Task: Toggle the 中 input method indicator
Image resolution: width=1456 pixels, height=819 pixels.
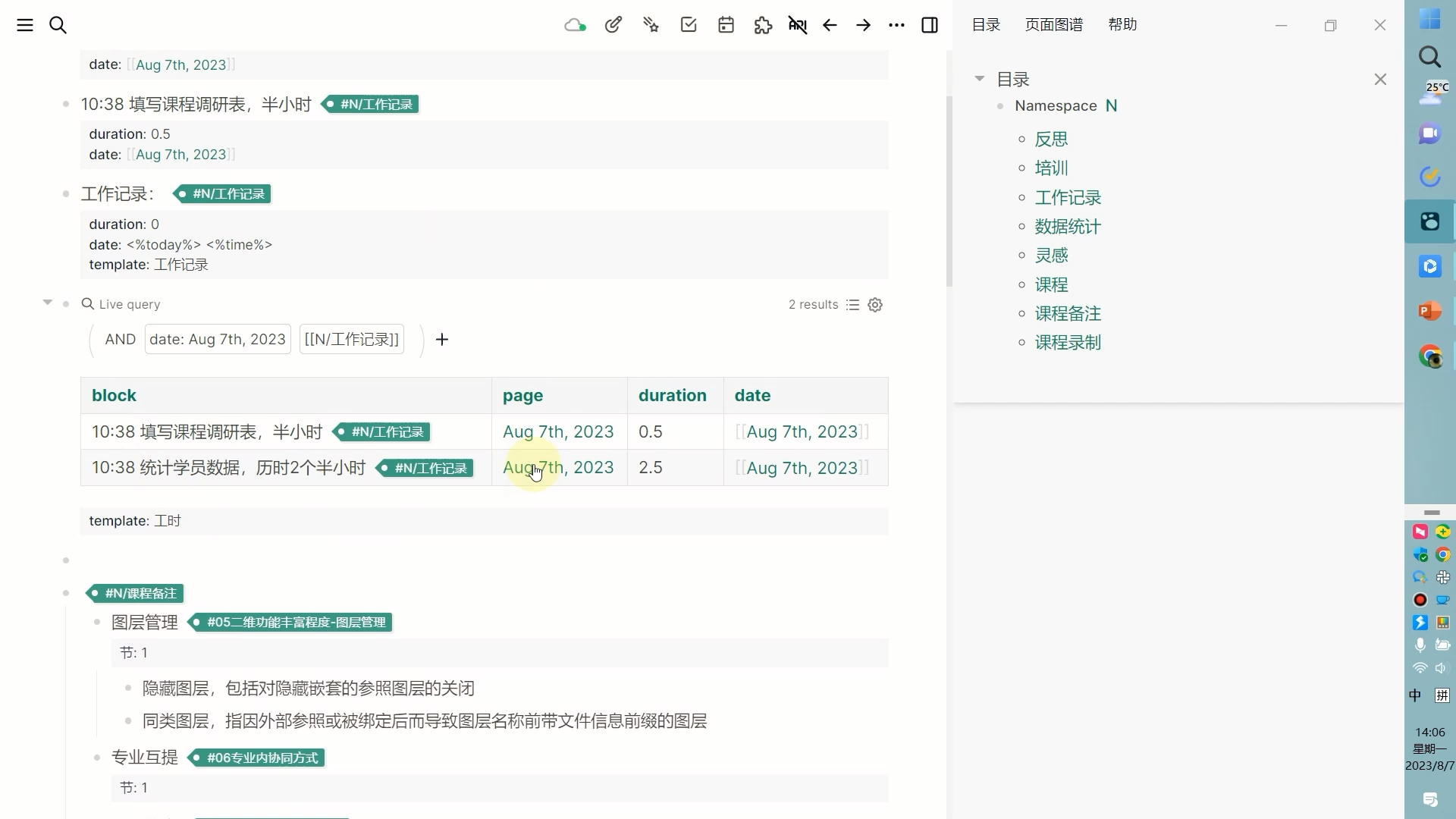Action: 1415,695
